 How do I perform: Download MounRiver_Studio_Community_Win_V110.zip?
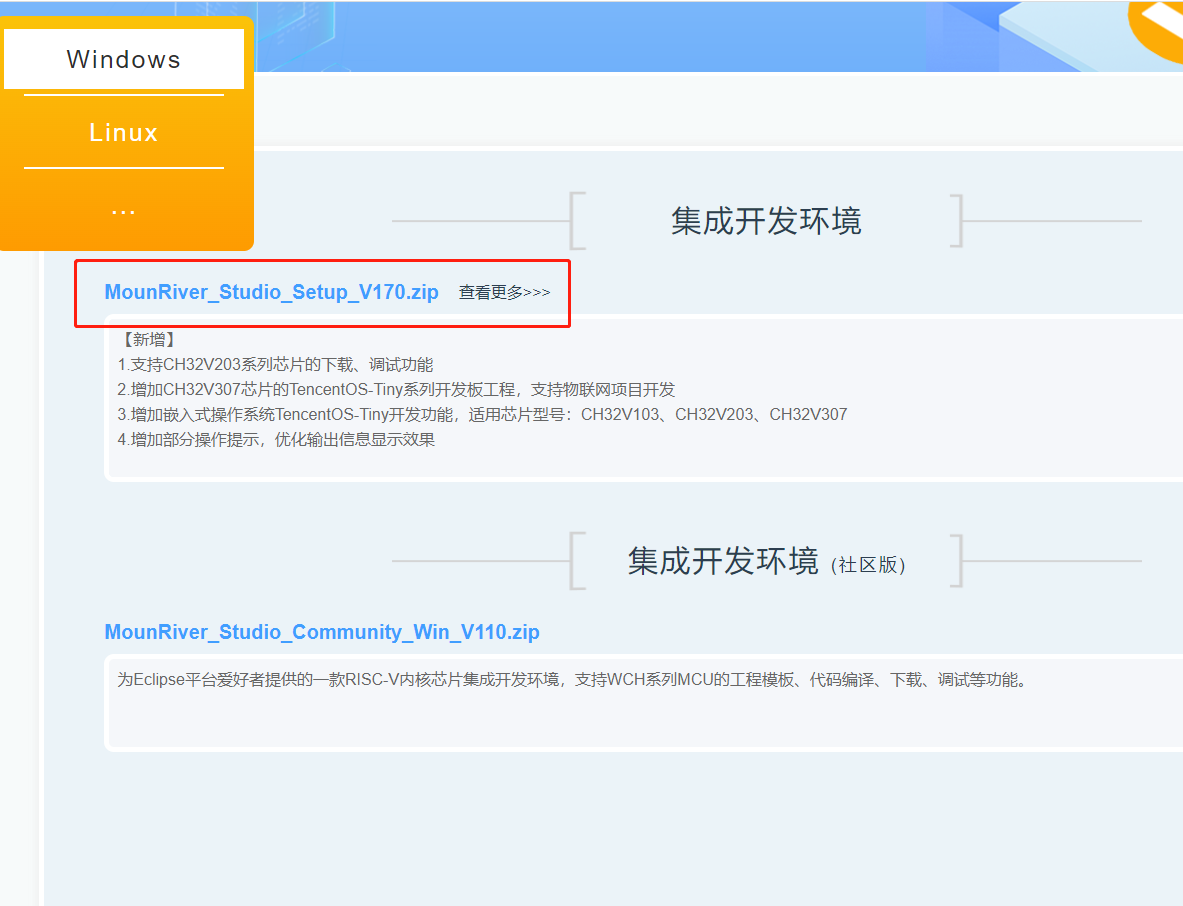click(321, 632)
